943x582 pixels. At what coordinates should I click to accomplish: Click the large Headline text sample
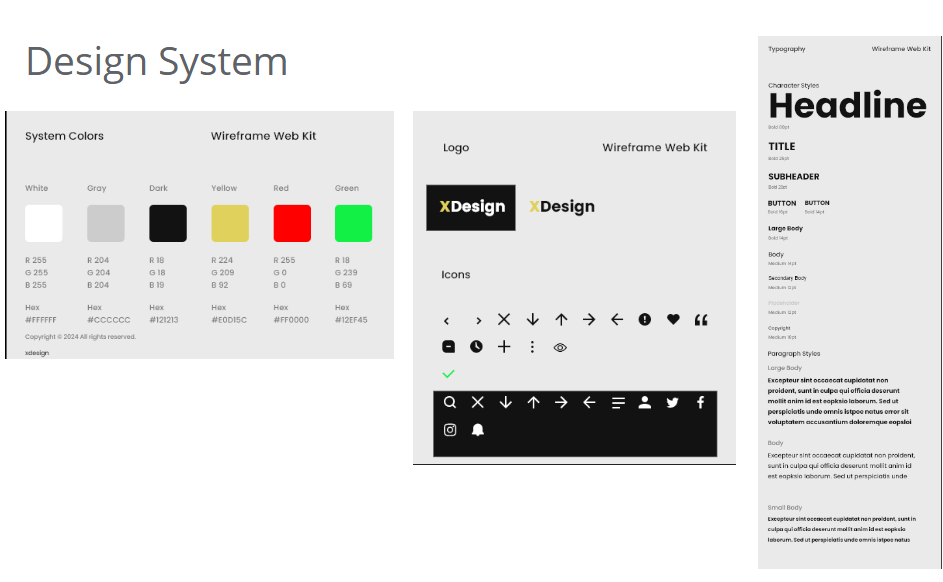coord(847,106)
